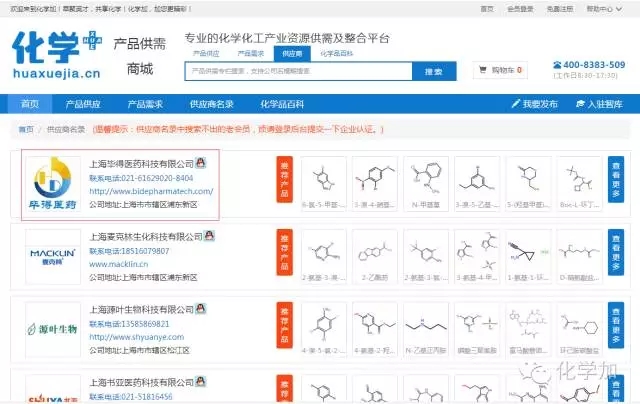
Task: Expand the 帮助中心 dropdown in top bar
Action: point(603,7)
